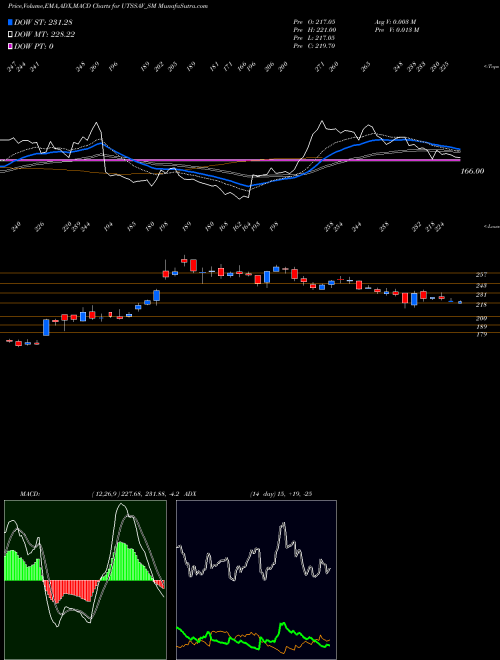This screenshot has height=660, width=500.
Task: Click the 'Pre H: 221.60' value
Action: coord(314,30)
